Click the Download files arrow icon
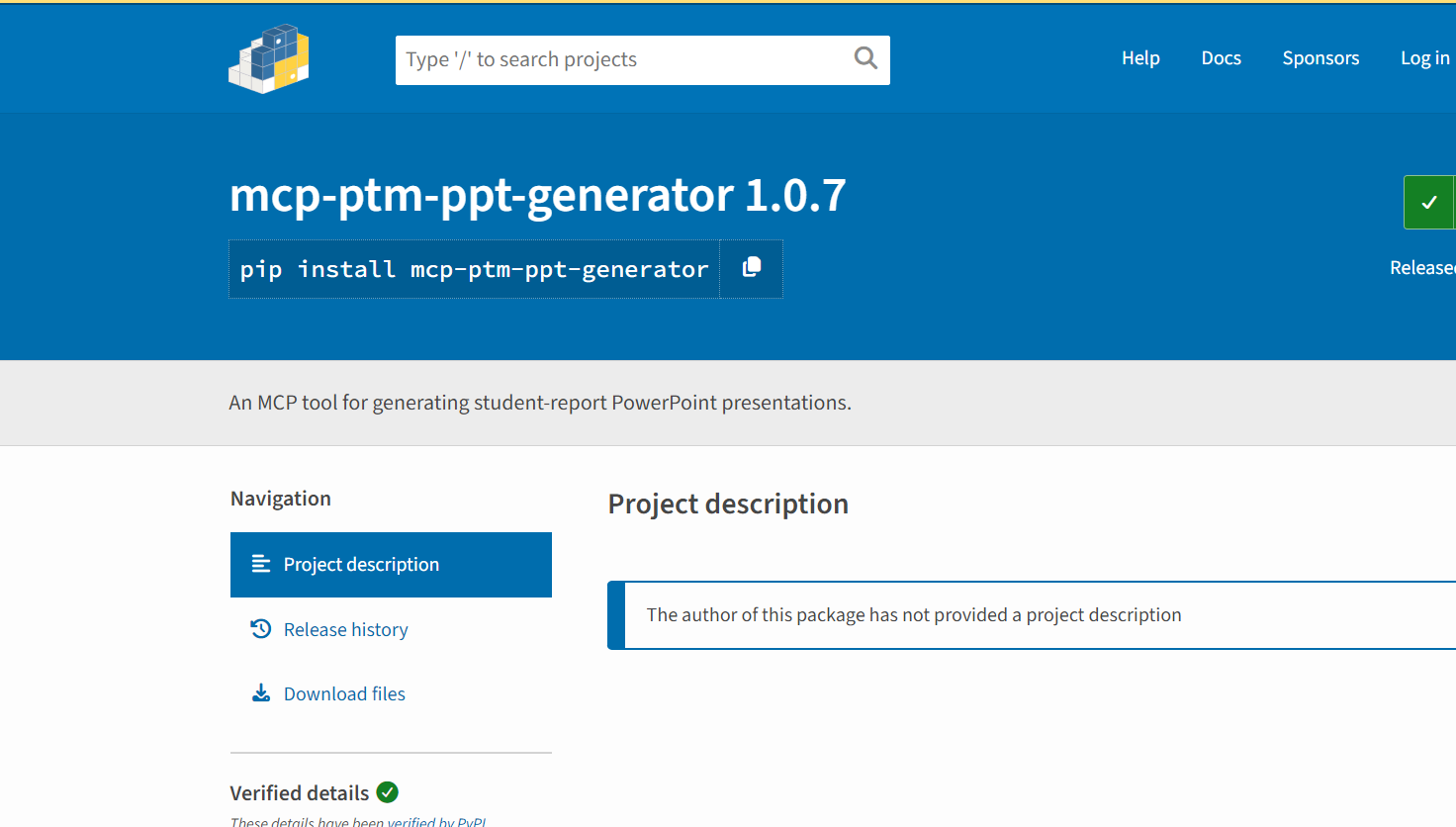Viewport: 1456px width, 827px height. (261, 693)
